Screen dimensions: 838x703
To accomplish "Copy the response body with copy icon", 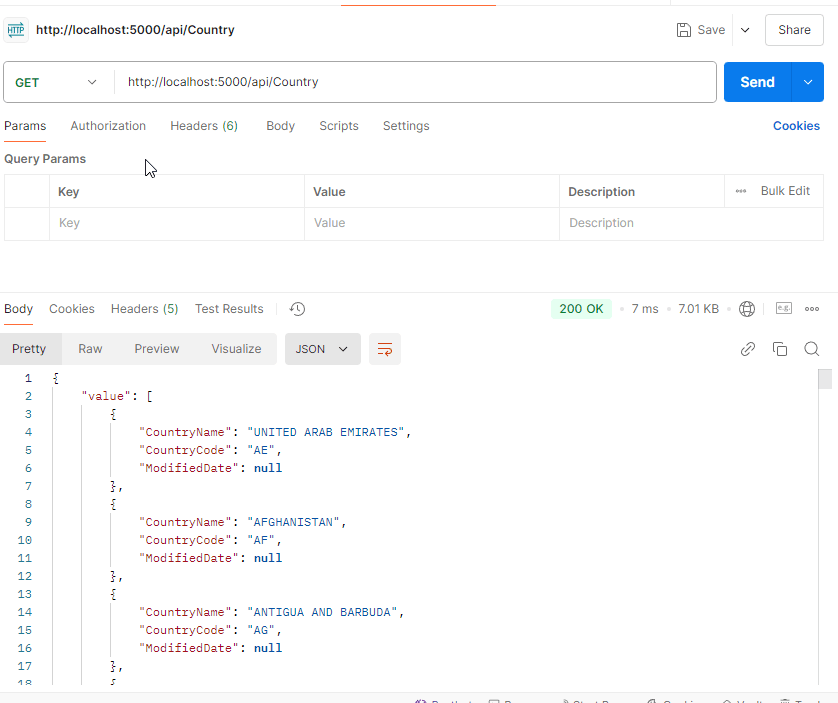I will coord(780,349).
